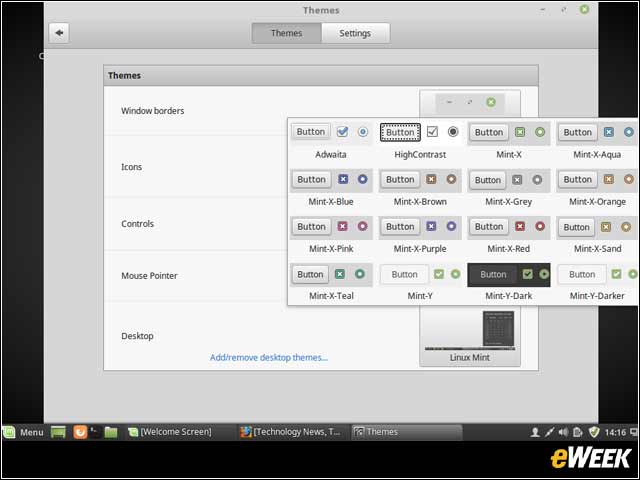
Task: Click the show desktop icon in the panel
Action: coord(58,432)
